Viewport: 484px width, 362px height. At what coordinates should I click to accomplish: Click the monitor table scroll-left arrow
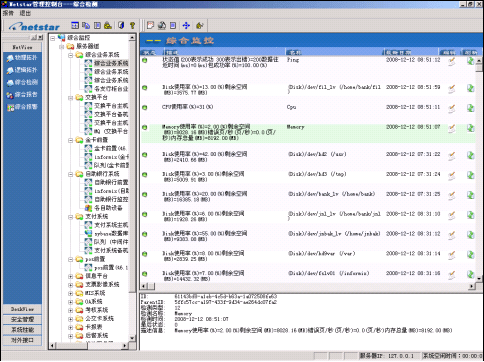click(x=144, y=286)
